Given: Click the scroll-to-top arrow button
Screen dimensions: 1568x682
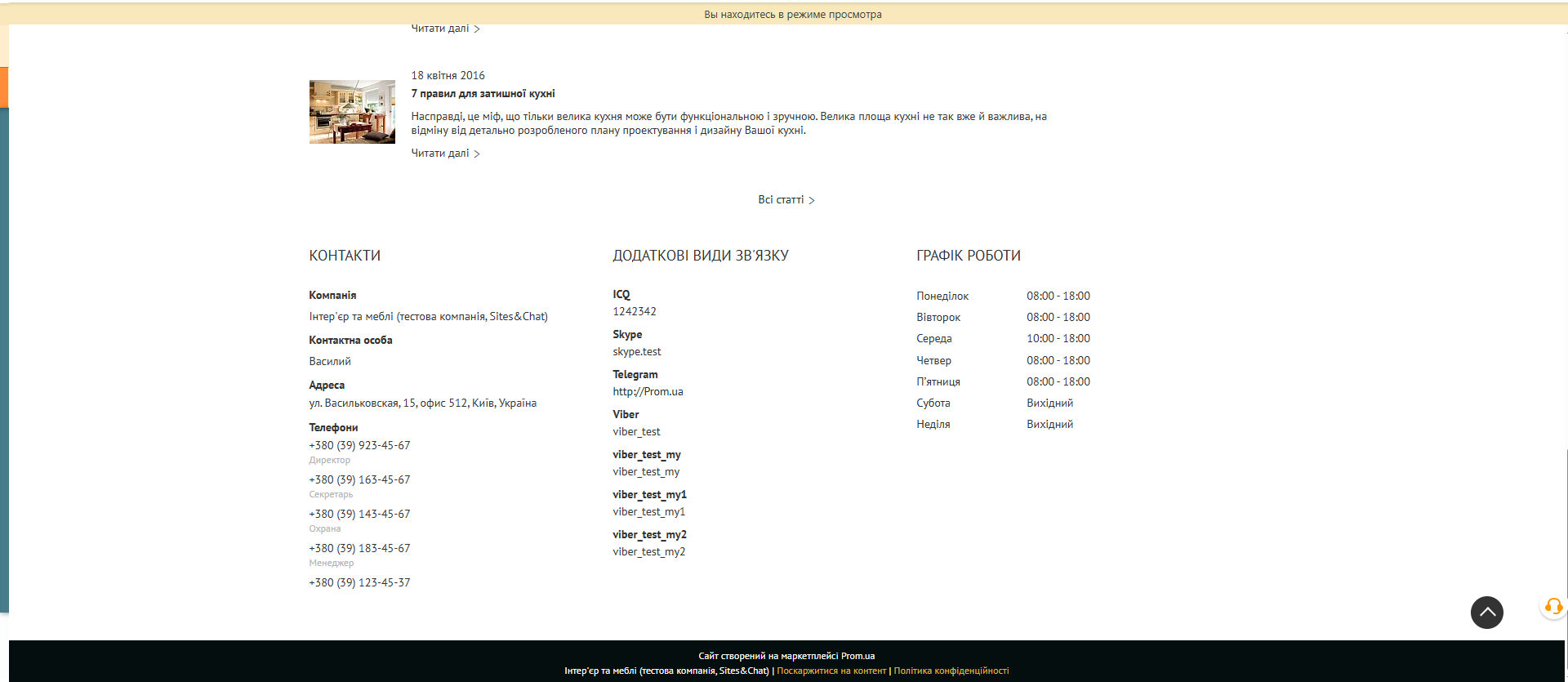Looking at the screenshot, I should point(1486,612).
